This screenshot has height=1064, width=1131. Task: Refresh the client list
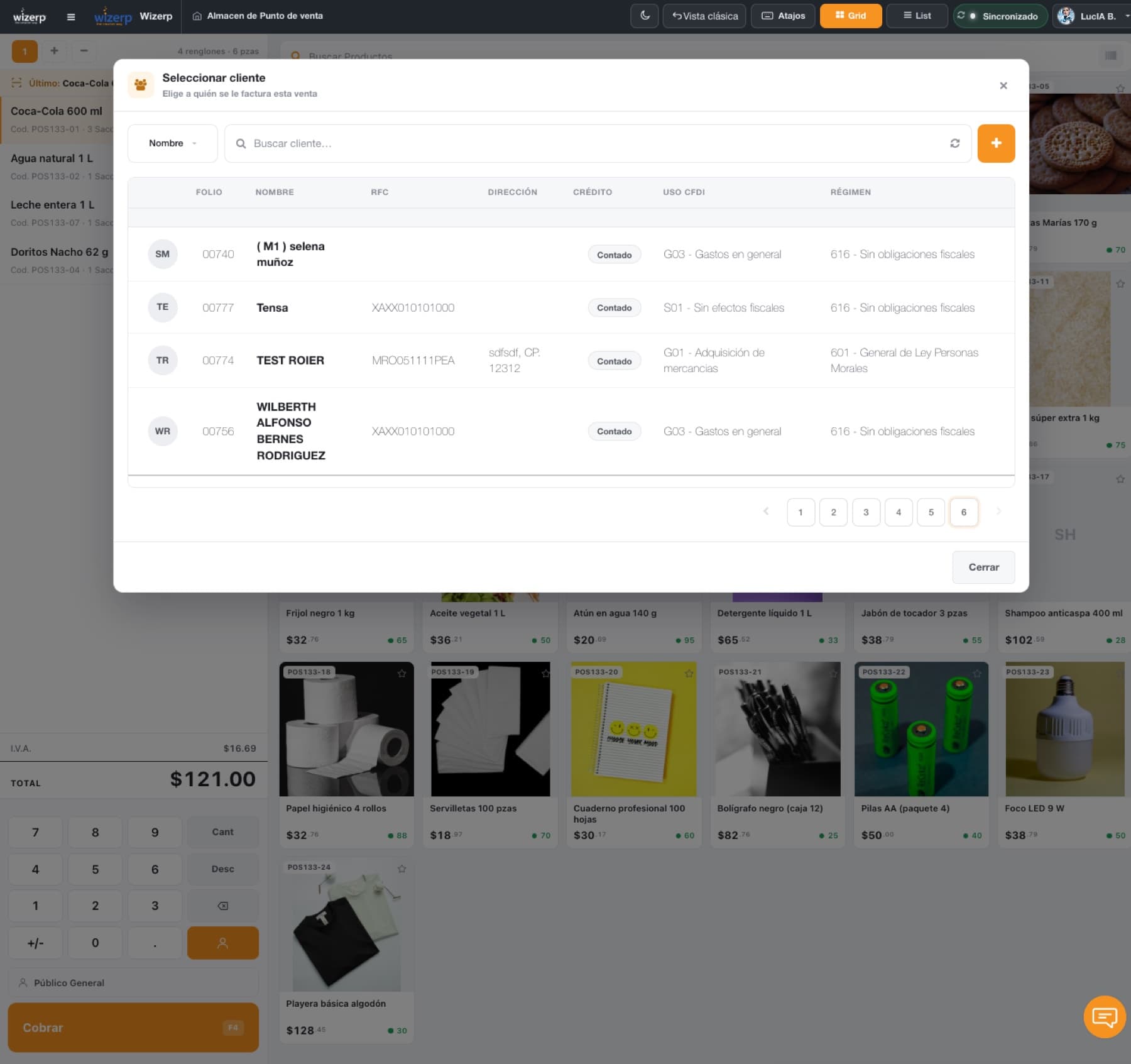click(955, 143)
